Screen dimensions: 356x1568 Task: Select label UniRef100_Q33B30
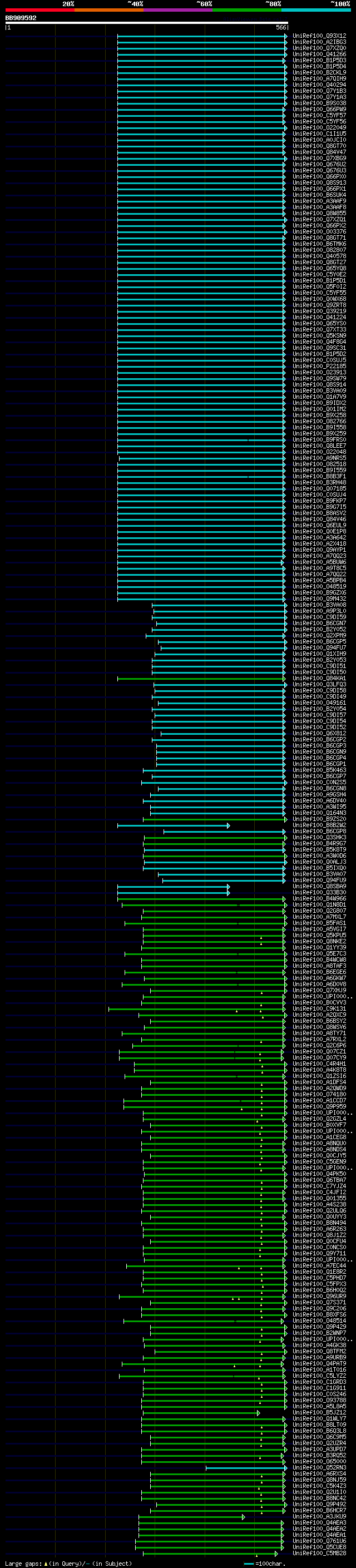point(319,892)
